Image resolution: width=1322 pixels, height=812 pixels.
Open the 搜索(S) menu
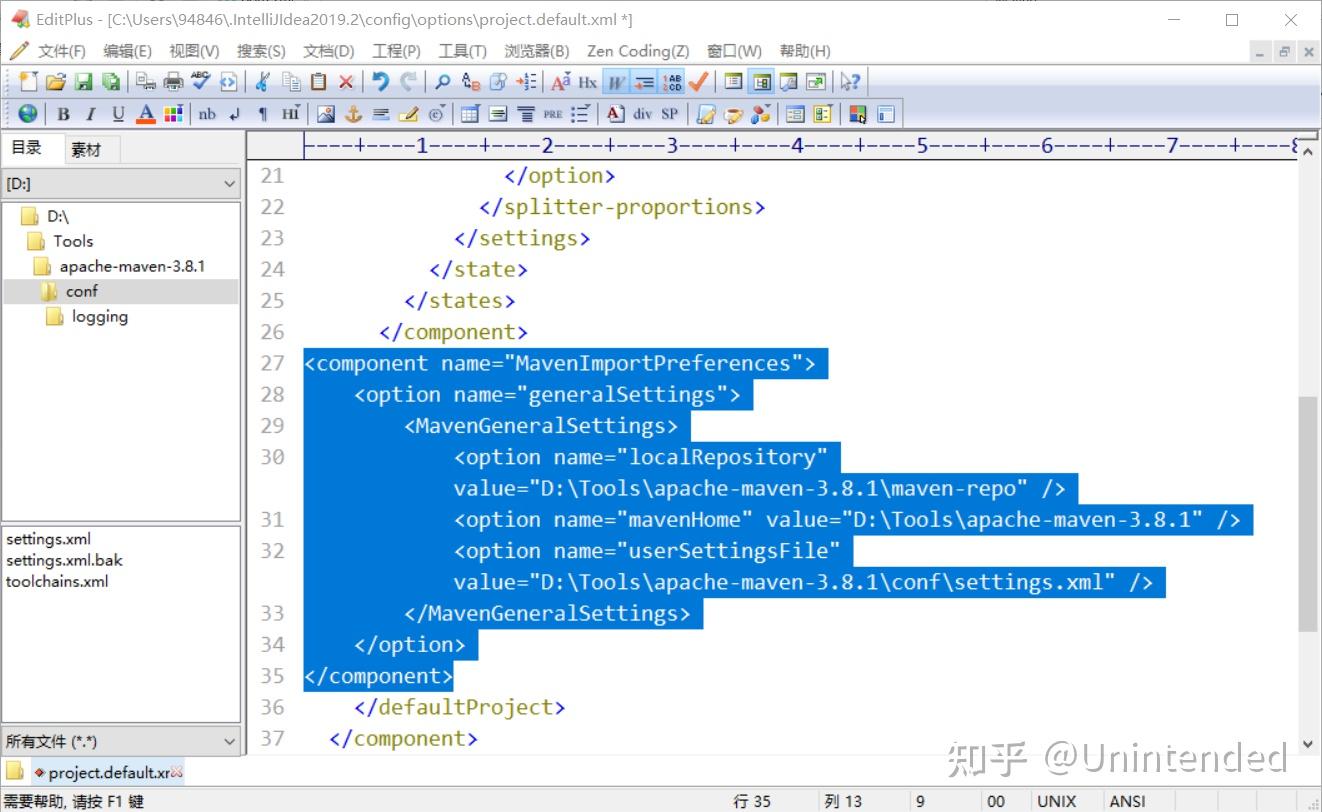tap(261, 51)
